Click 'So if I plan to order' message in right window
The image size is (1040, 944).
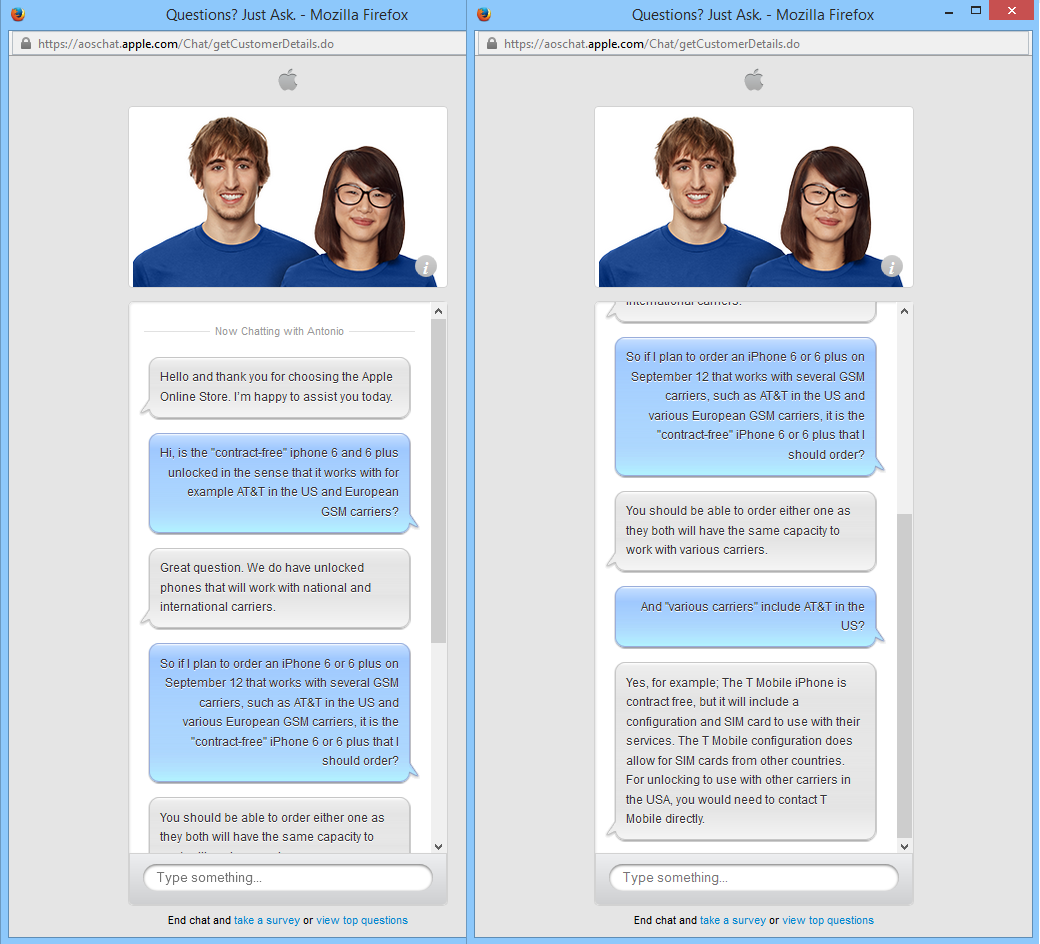[x=746, y=406]
